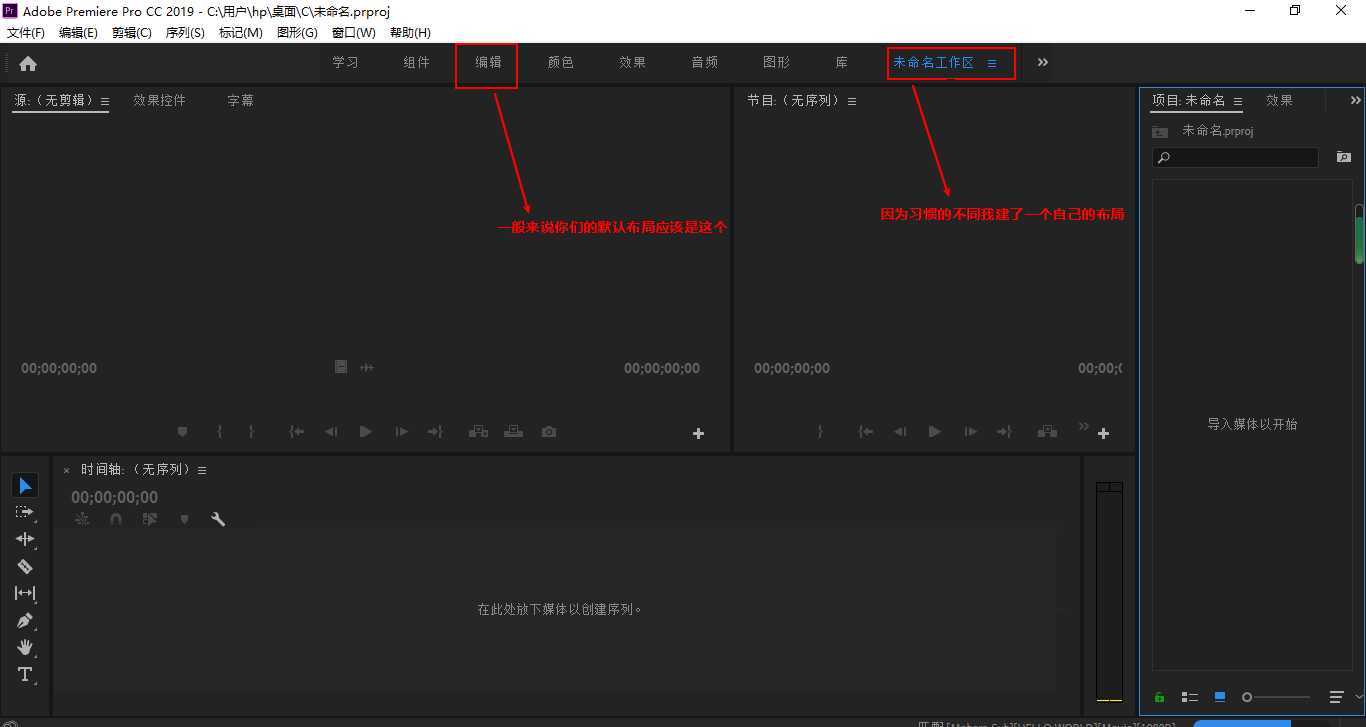Toggle project writable lock icon
Screen dimensions: 1366x727
1160,697
